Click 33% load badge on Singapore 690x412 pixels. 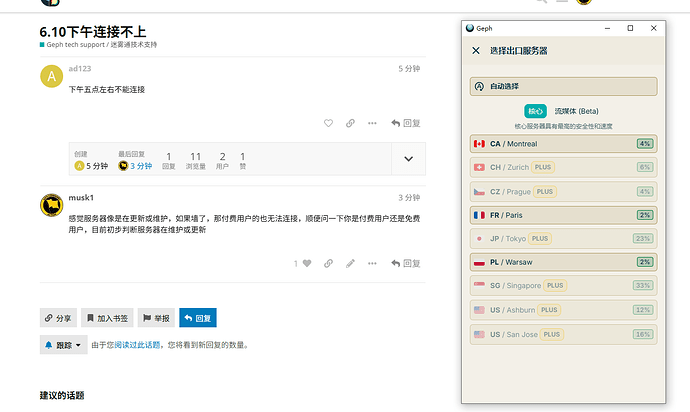[643, 286]
